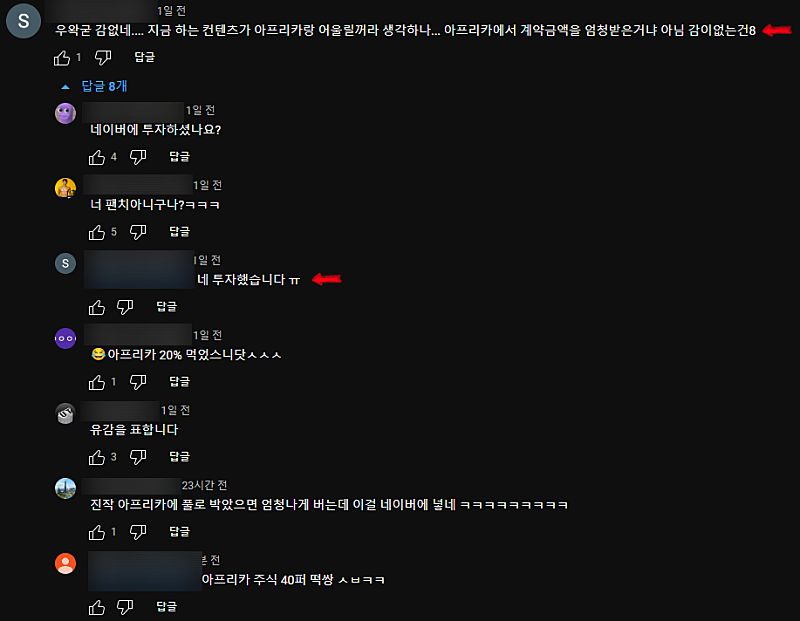Like the top comment starting with 우왁굳 감없네
Viewport: 800px width, 621px height.
click(62, 58)
